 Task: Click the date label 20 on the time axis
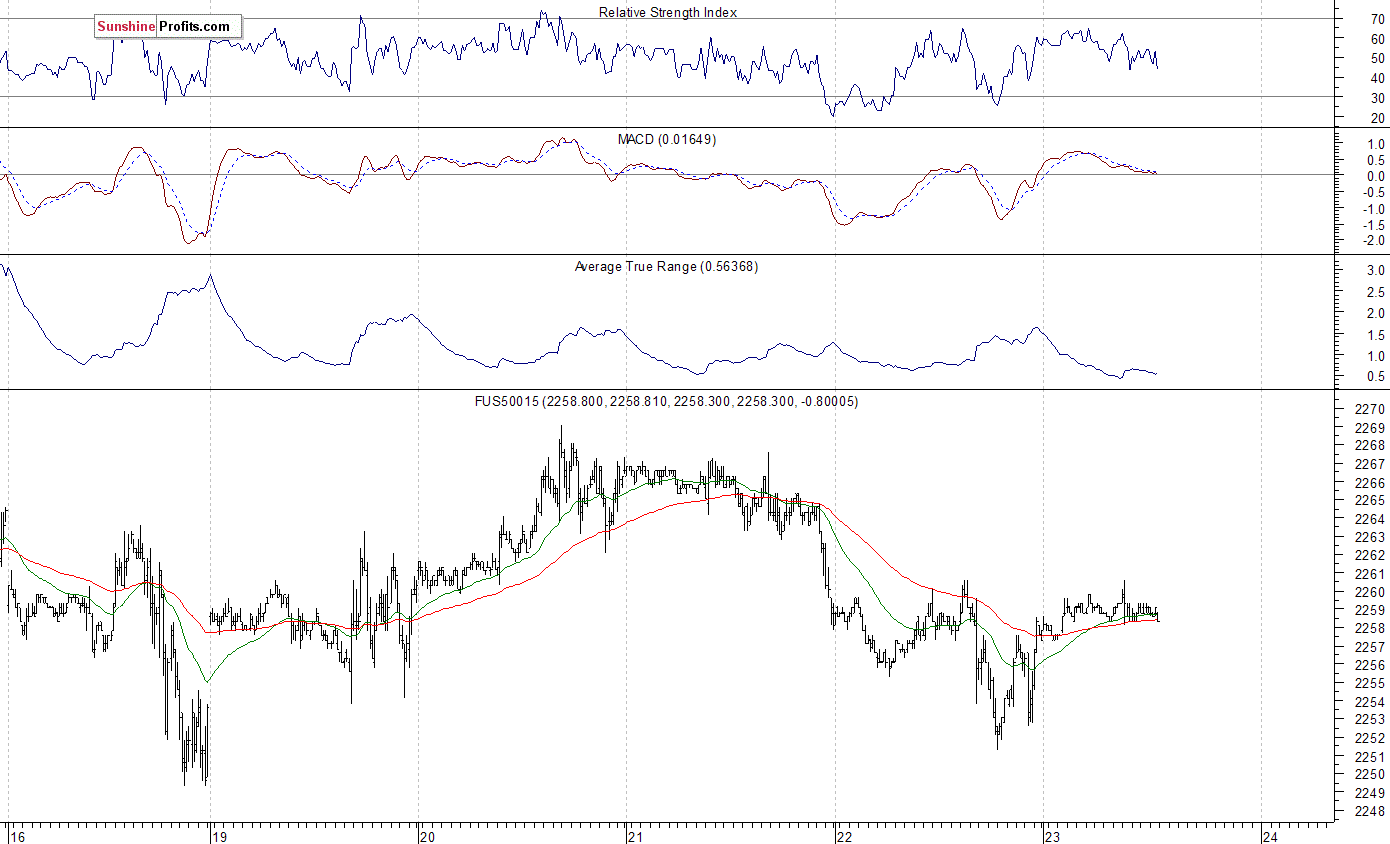pyautogui.click(x=428, y=836)
